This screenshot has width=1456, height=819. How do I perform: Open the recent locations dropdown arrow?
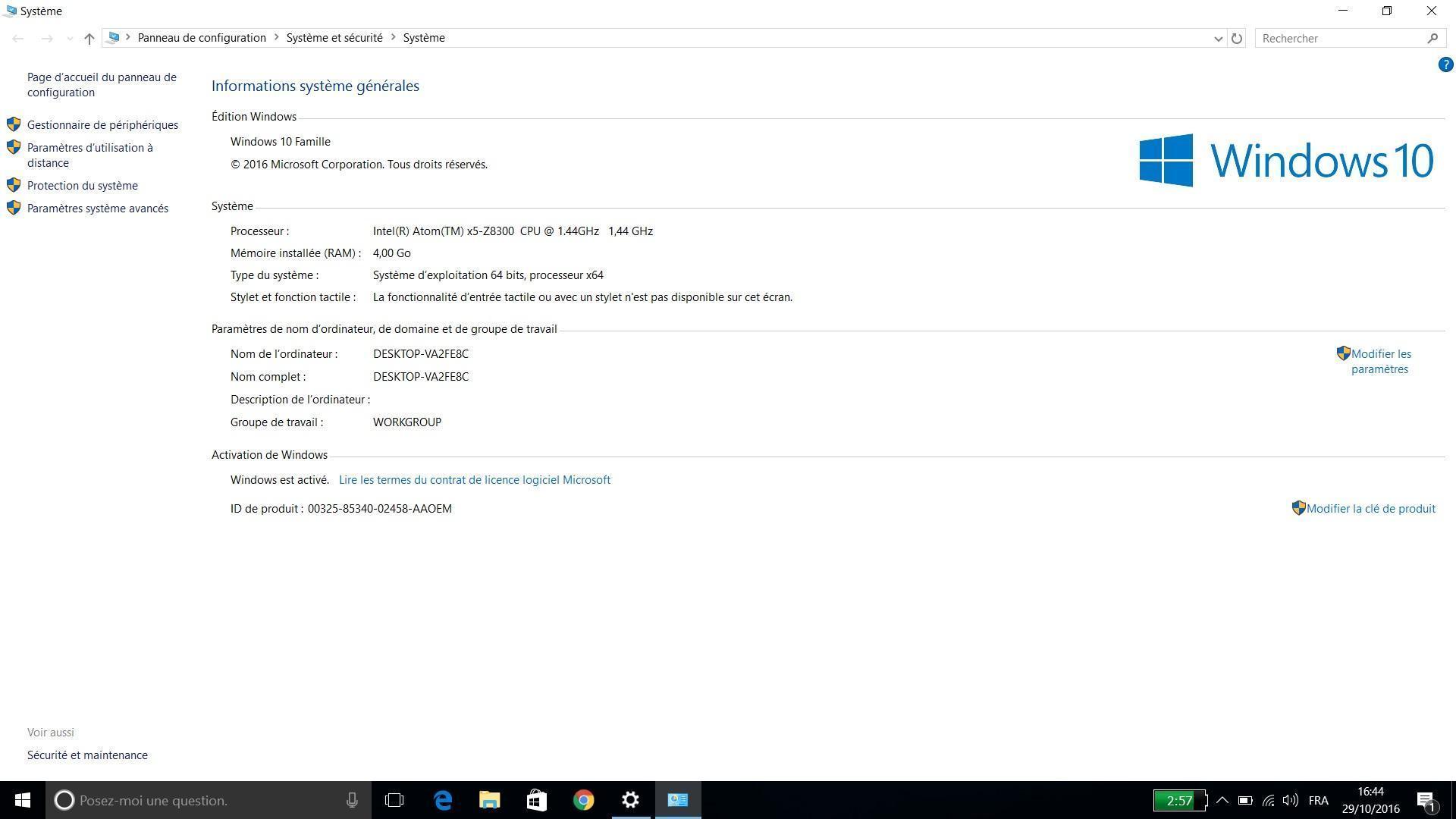click(x=70, y=39)
